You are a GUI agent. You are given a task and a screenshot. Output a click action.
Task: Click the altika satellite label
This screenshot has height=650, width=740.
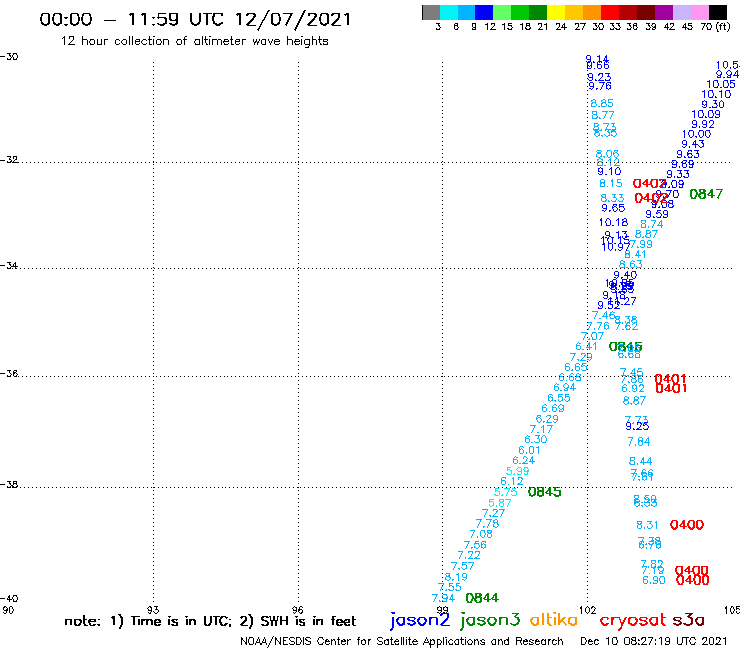(x=554, y=620)
